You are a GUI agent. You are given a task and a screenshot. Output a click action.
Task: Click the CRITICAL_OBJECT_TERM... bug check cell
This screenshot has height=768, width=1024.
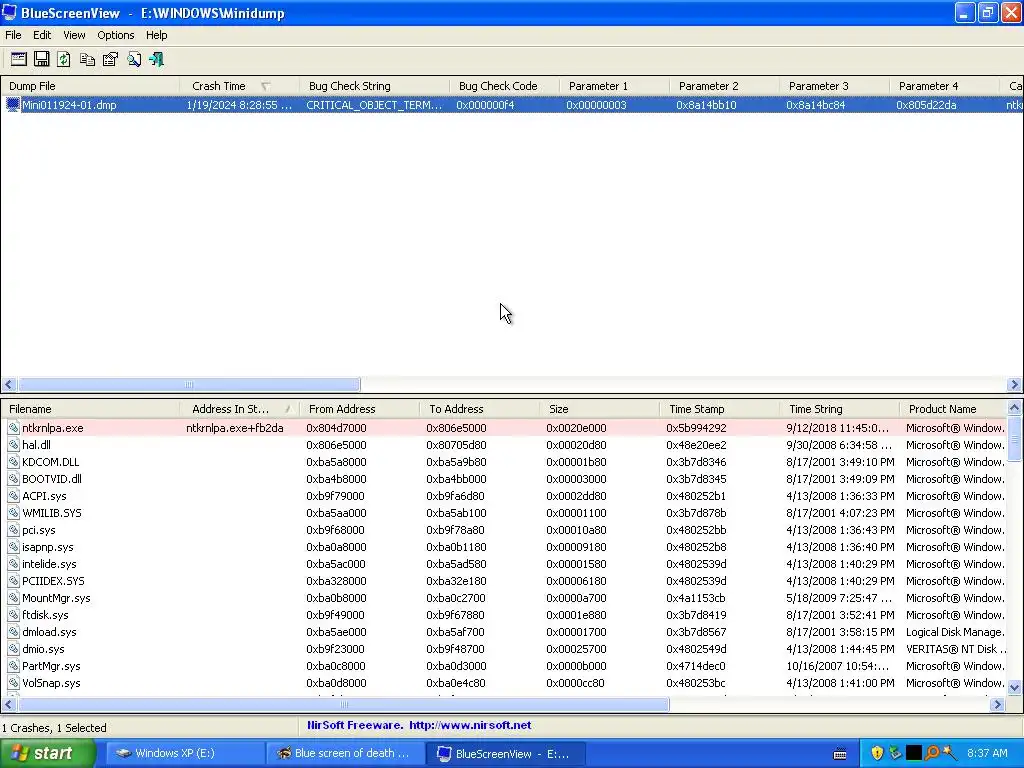pyautogui.click(x=374, y=104)
